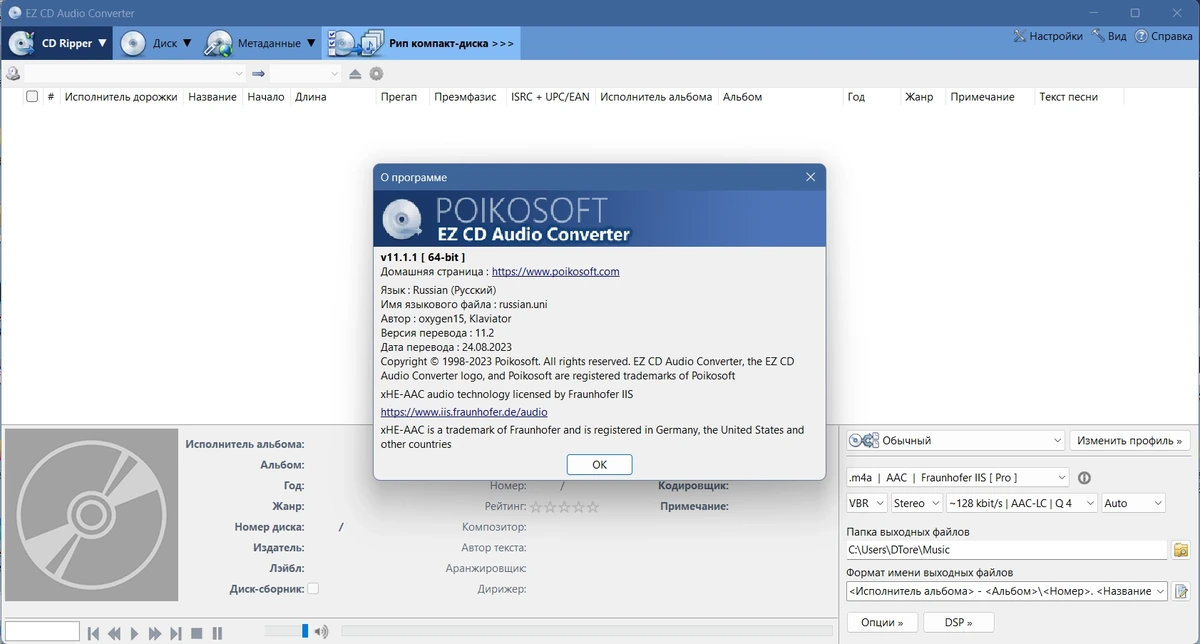Viewport: 1200px width, 644px height.
Task: Open the CD Ripper tab
Action: (58, 43)
